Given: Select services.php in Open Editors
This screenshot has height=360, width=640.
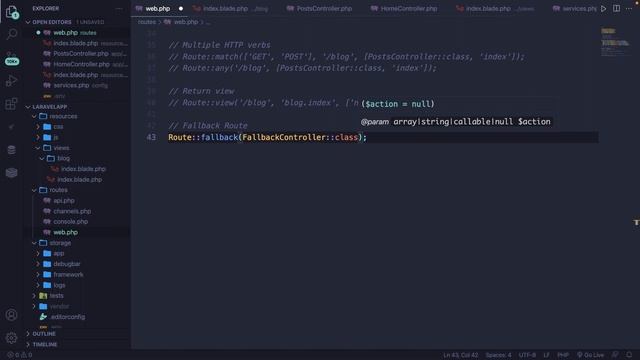Looking at the screenshot, I should [78, 86].
